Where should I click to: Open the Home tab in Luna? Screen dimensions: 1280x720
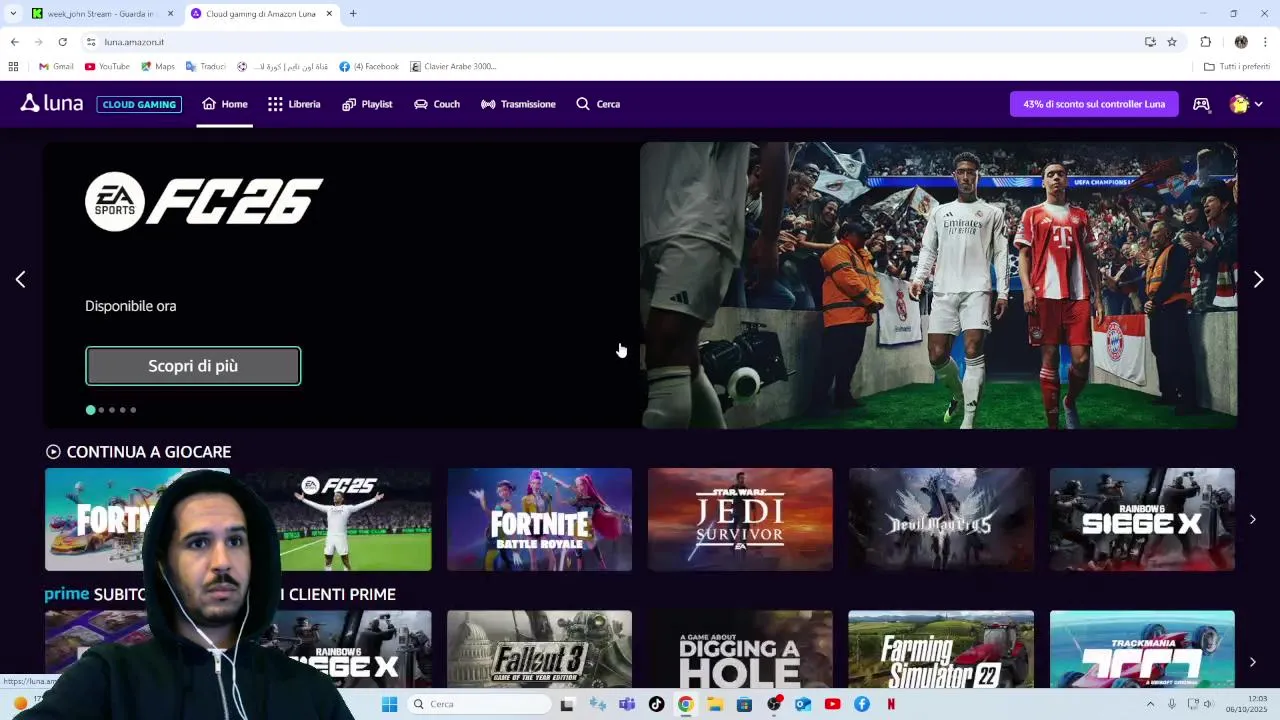[x=225, y=104]
